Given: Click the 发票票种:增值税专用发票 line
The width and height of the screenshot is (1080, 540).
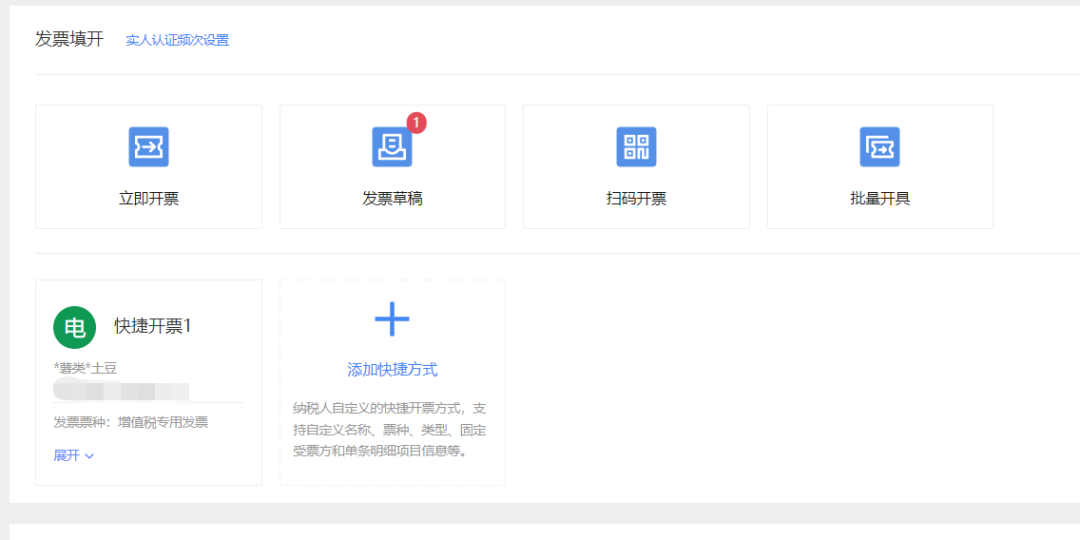Looking at the screenshot, I should click(x=131, y=422).
